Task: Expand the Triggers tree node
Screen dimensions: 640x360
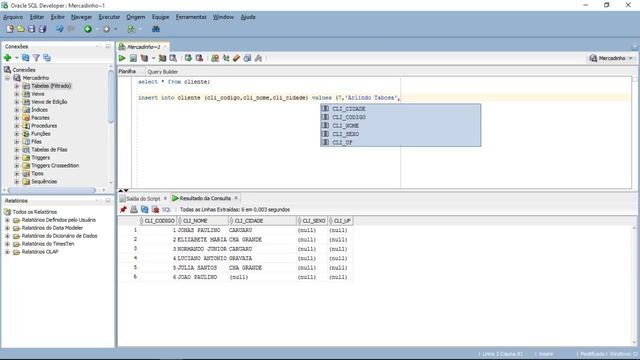Action: point(17,158)
